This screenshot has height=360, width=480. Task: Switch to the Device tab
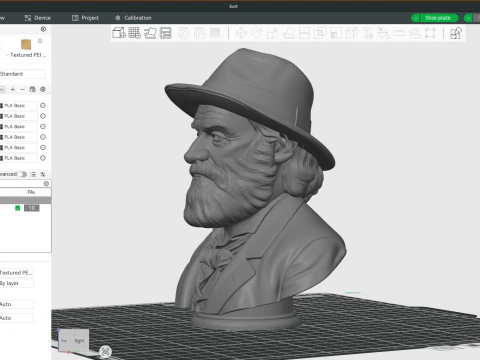tap(38, 18)
